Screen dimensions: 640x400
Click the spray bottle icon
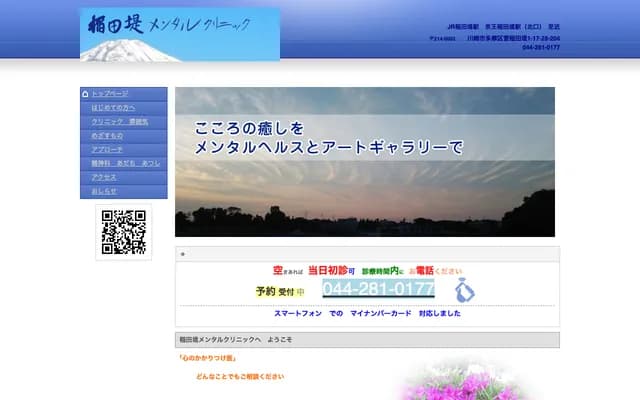(x=464, y=291)
